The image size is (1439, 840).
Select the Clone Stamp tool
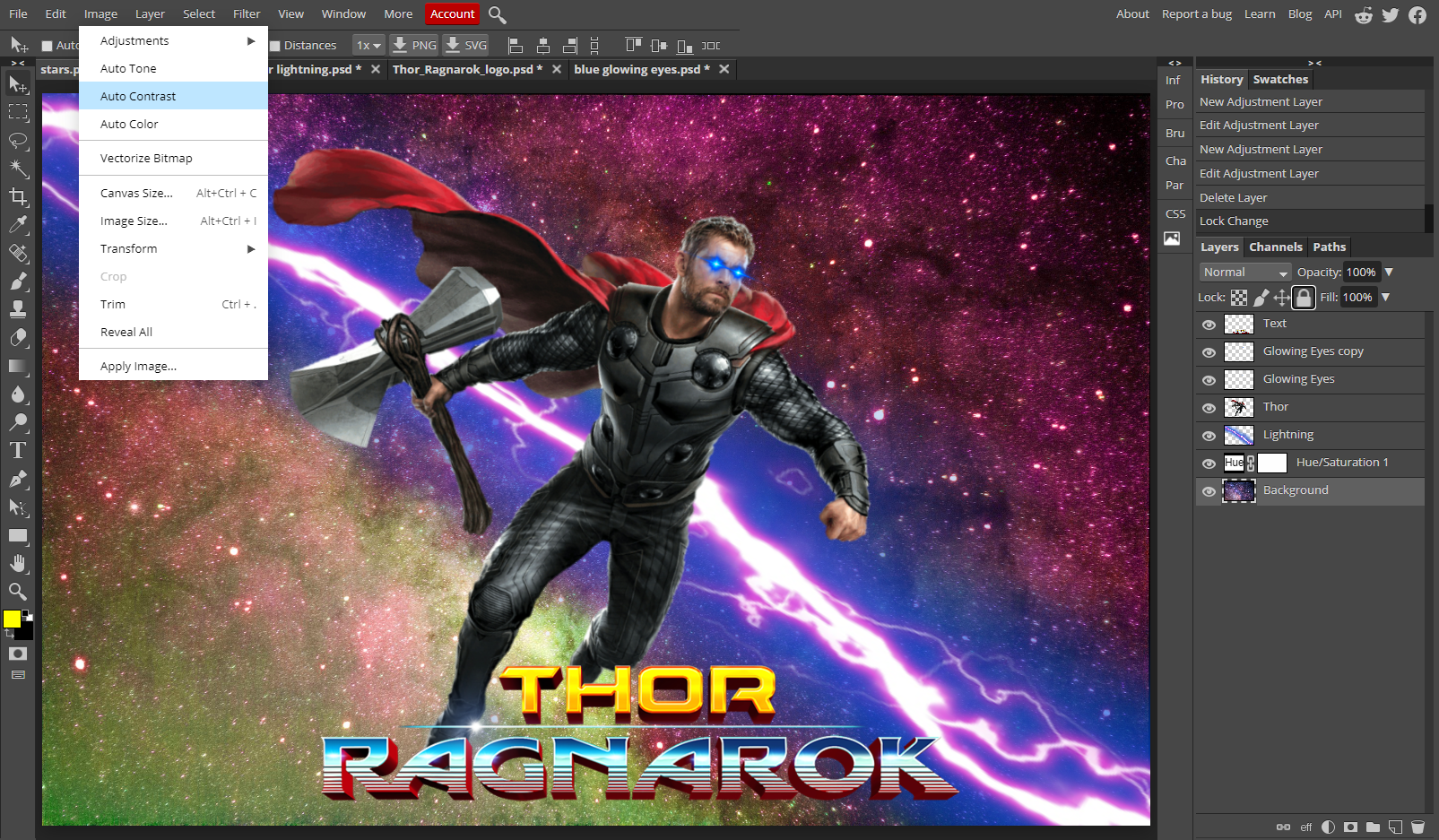point(18,309)
